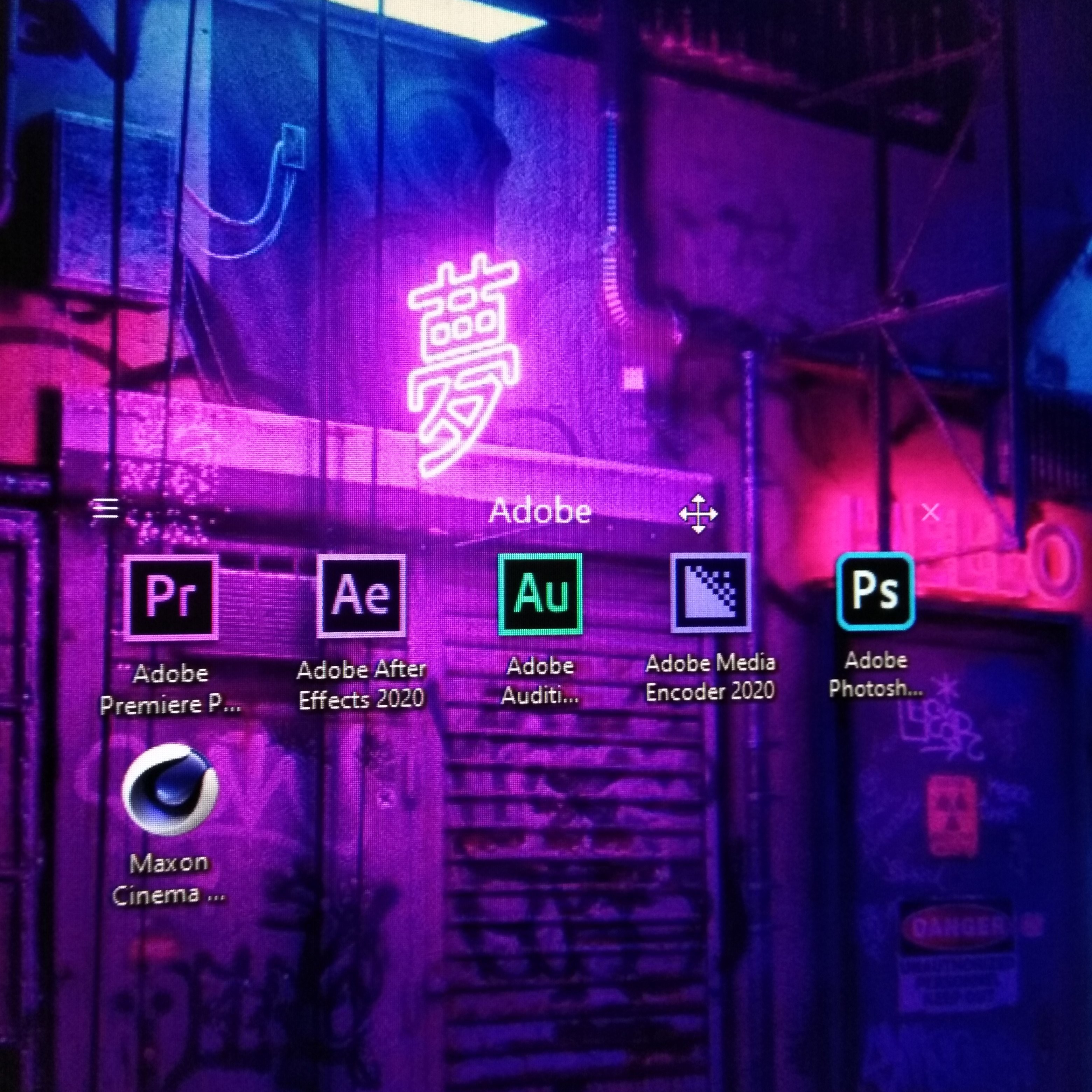Launch Adobe After Effects 2020 icon
This screenshot has width=1092, height=1092.
click(361, 596)
